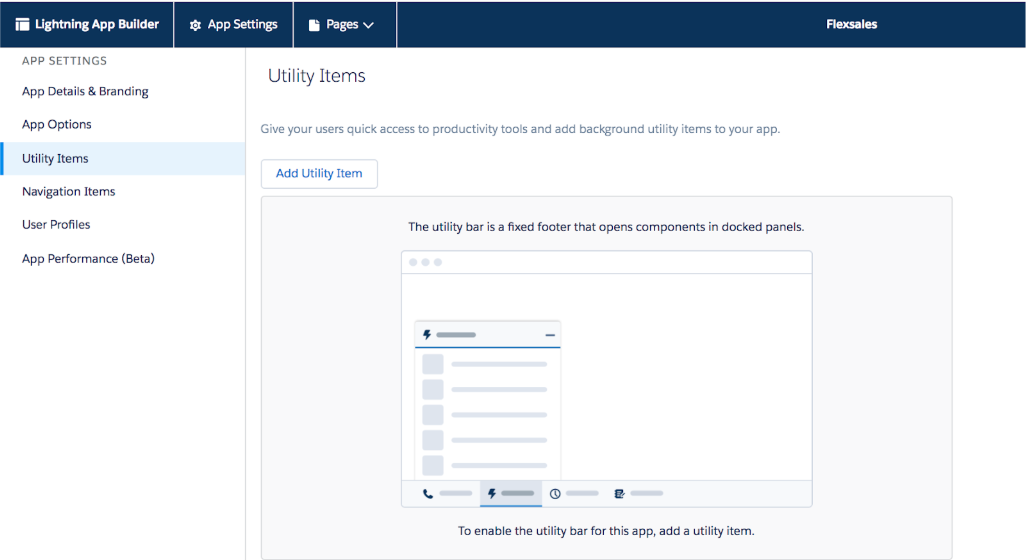Click lightning bolt in docked panel header

tap(427, 335)
